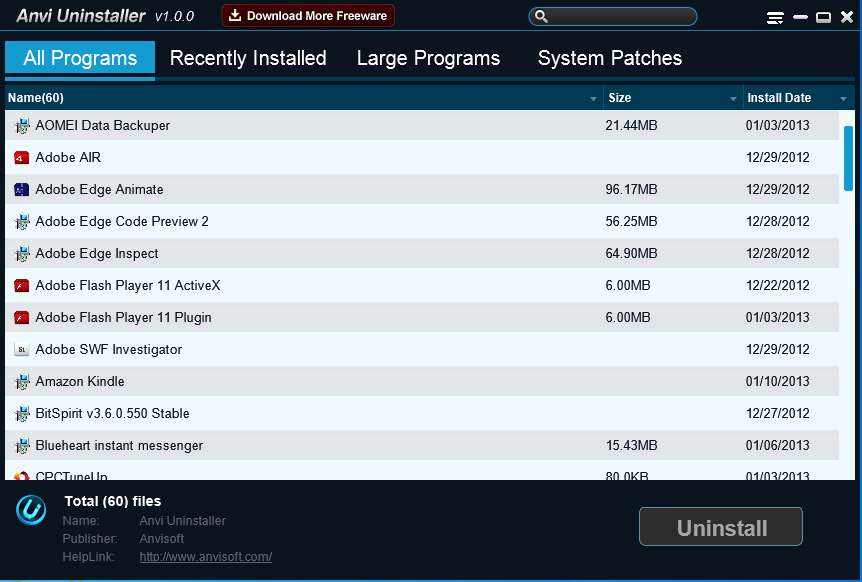Click the 15.43MB size value
This screenshot has height=582, width=862.
point(631,445)
